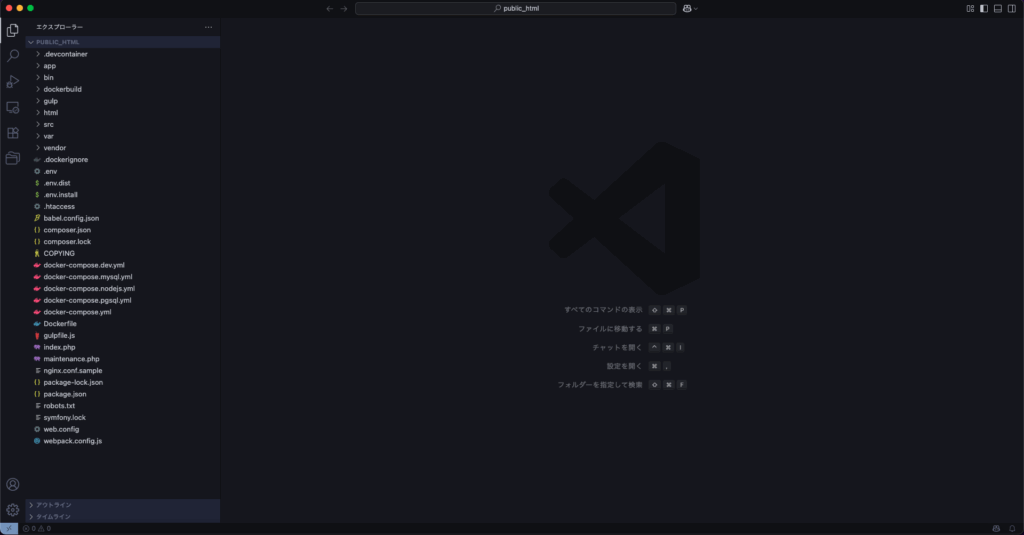The image size is (1024, 535).
Task: Open index.php file
Action: tap(123, 348)
